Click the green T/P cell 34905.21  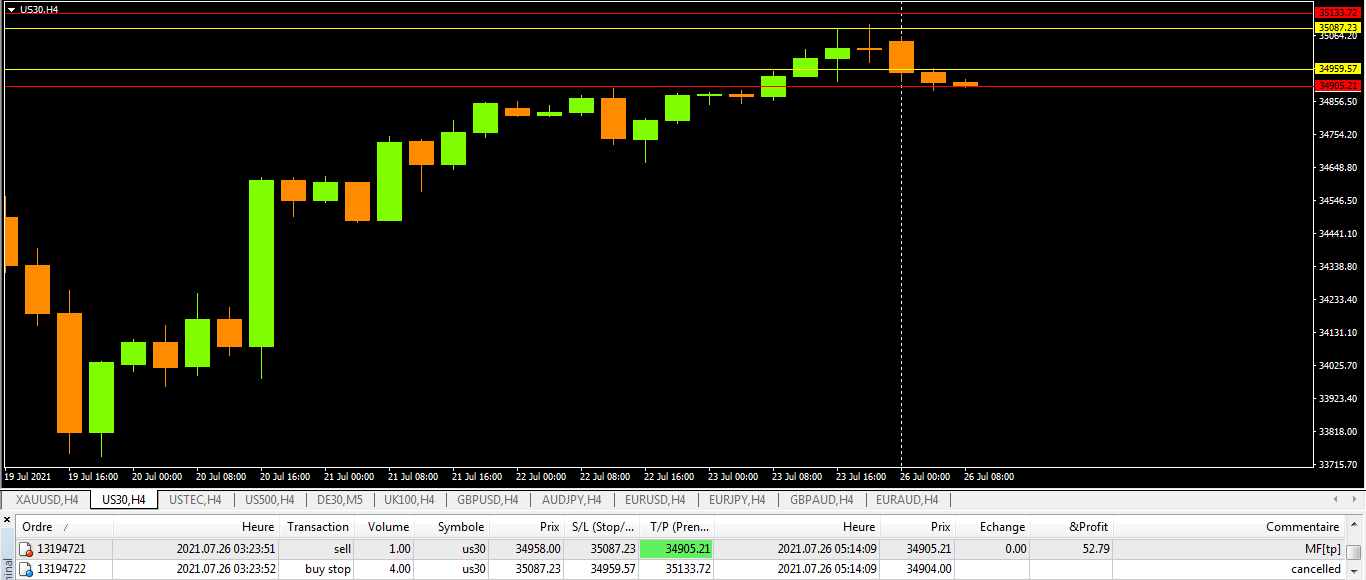(676, 549)
